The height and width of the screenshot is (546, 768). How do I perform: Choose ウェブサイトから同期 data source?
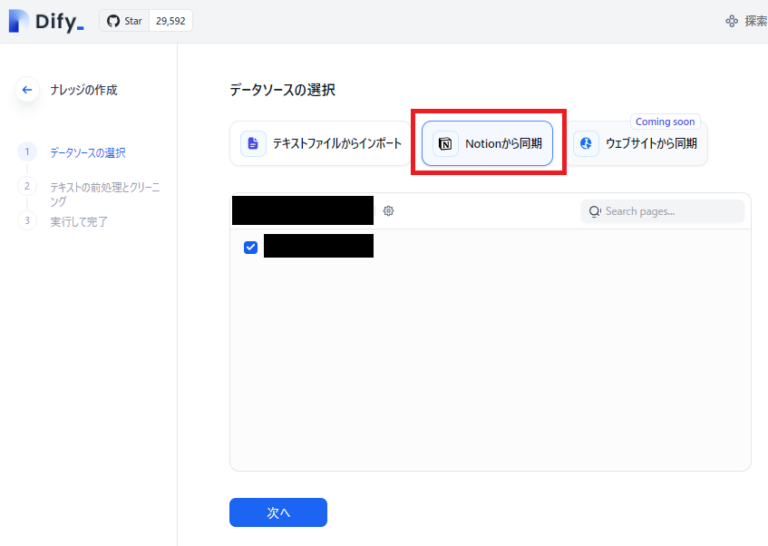point(639,144)
